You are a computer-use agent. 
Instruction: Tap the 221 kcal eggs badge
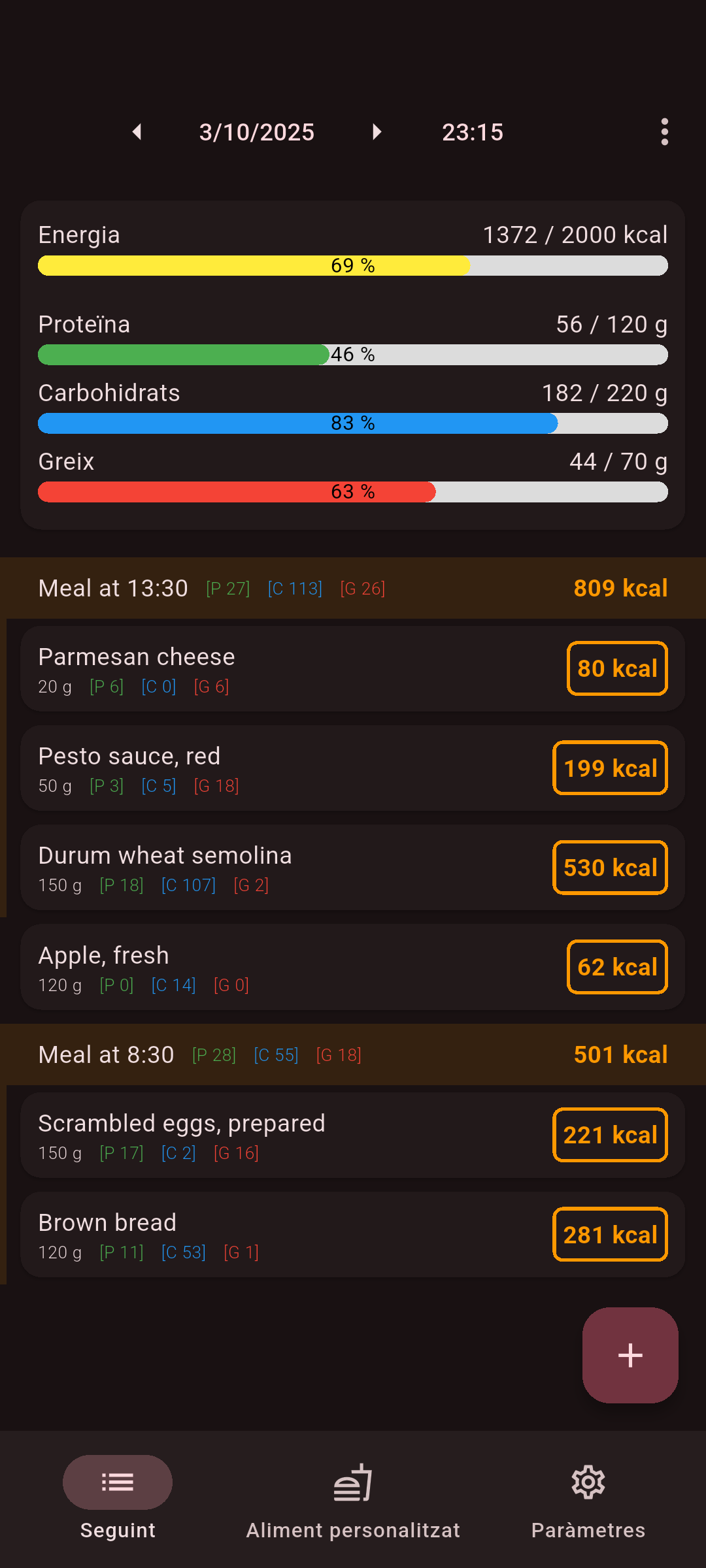[x=610, y=1135]
